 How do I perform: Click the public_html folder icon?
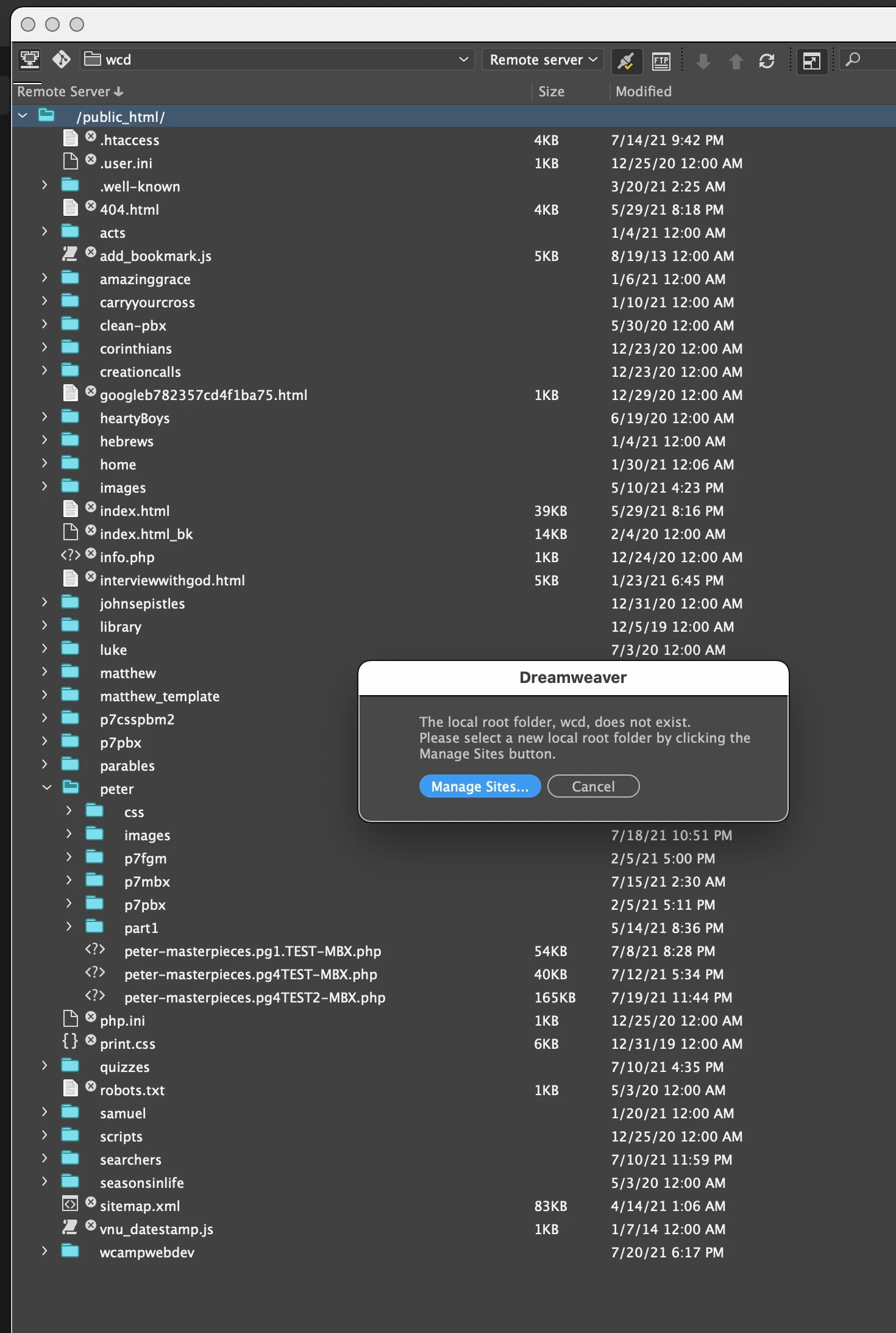pyautogui.click(x=46, y=115)
